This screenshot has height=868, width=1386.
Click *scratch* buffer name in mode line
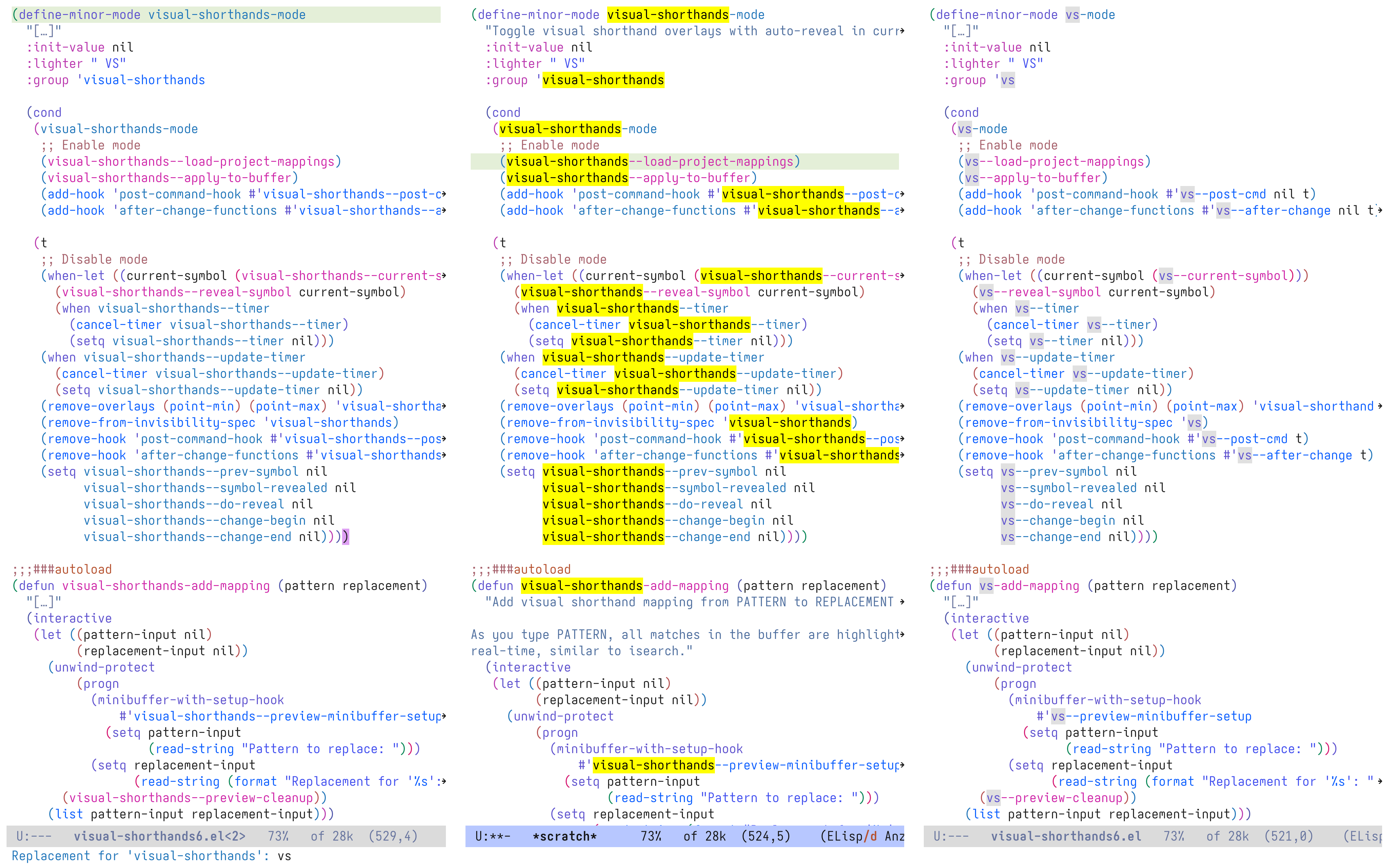point(564,836)
